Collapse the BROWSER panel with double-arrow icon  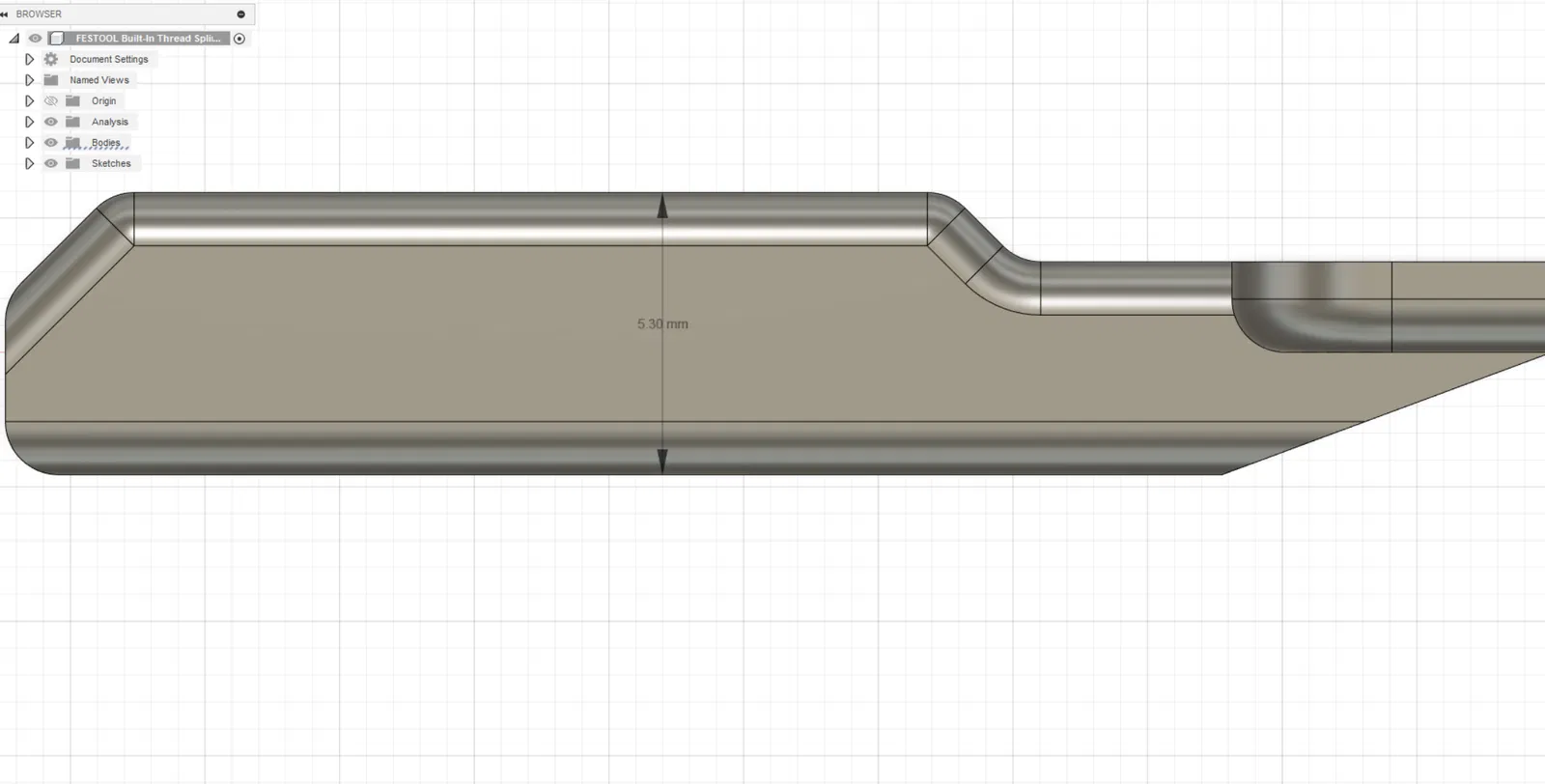(5, 14)
